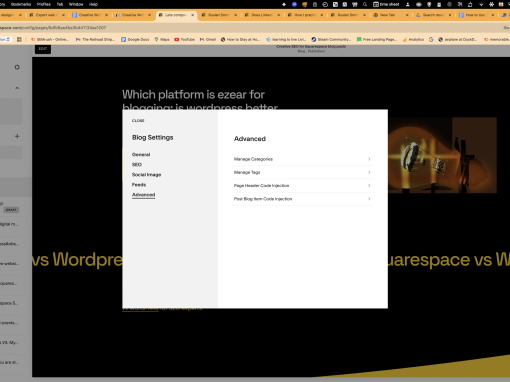Open The Railroad Strip Gmail bookmark

pyautogui.click(x=95, y=39)
